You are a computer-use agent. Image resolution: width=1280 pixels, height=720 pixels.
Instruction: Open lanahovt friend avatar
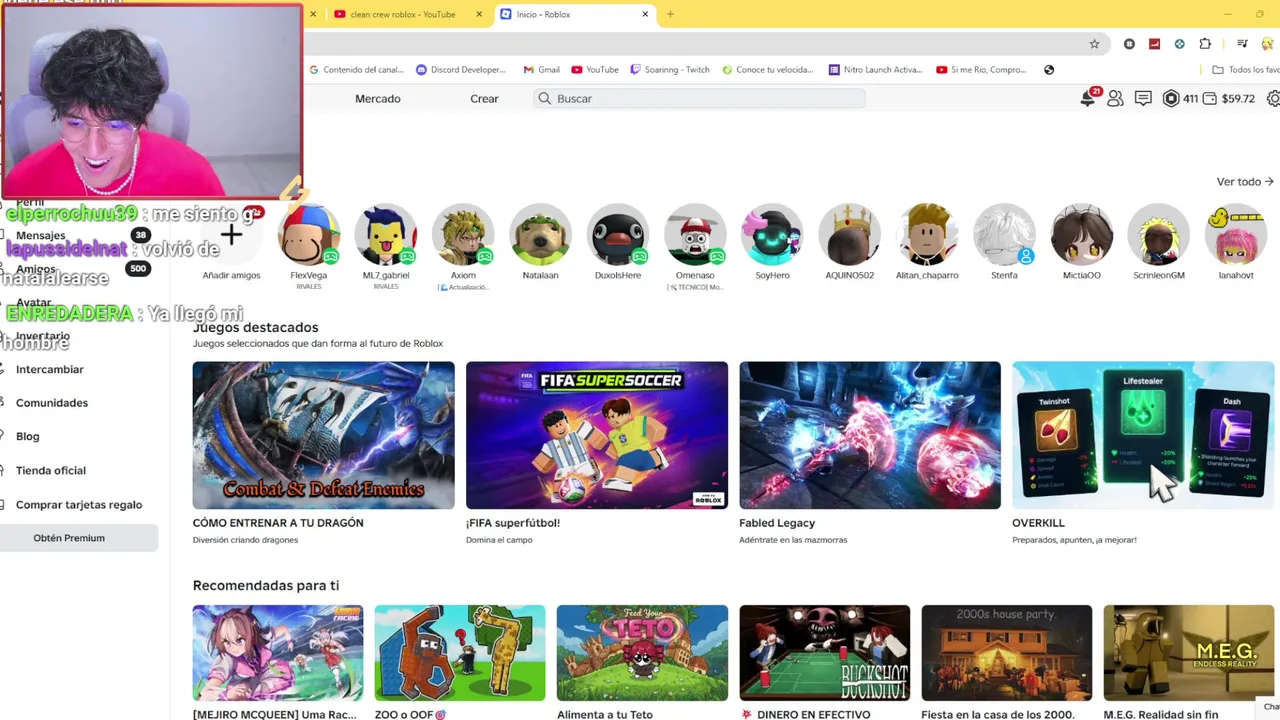point(1236,235)
